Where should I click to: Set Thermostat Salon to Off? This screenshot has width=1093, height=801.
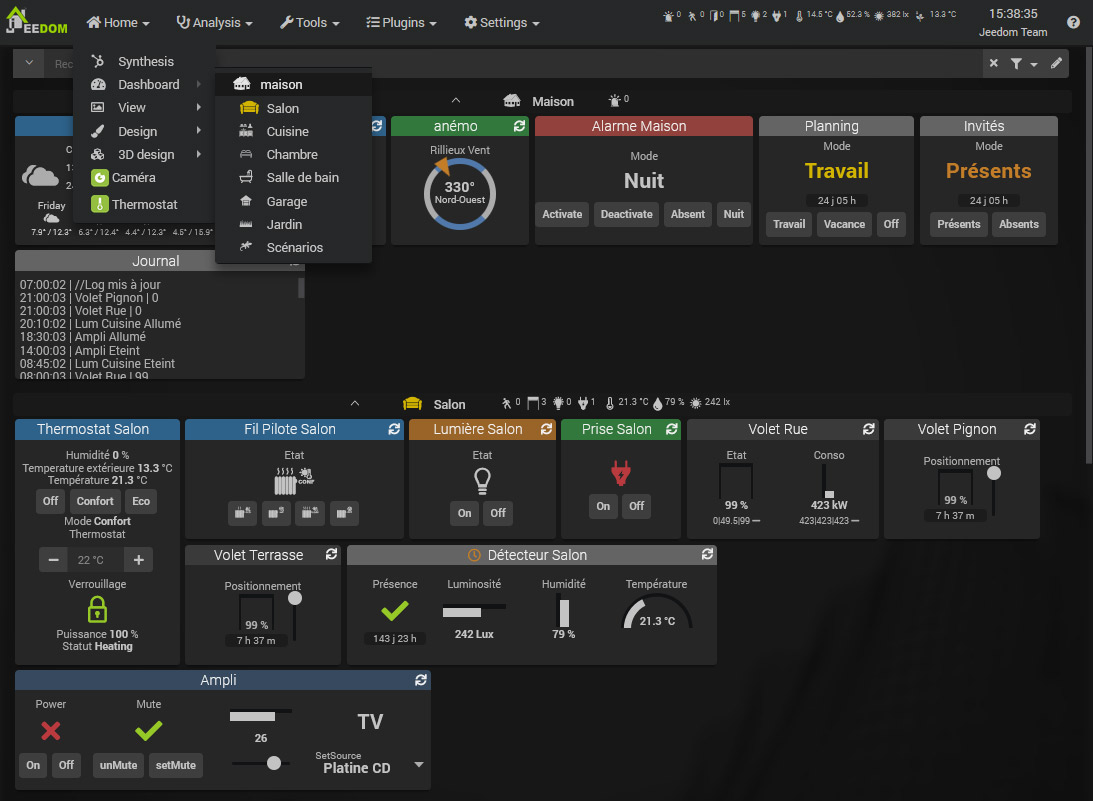[x=50, y=501]
